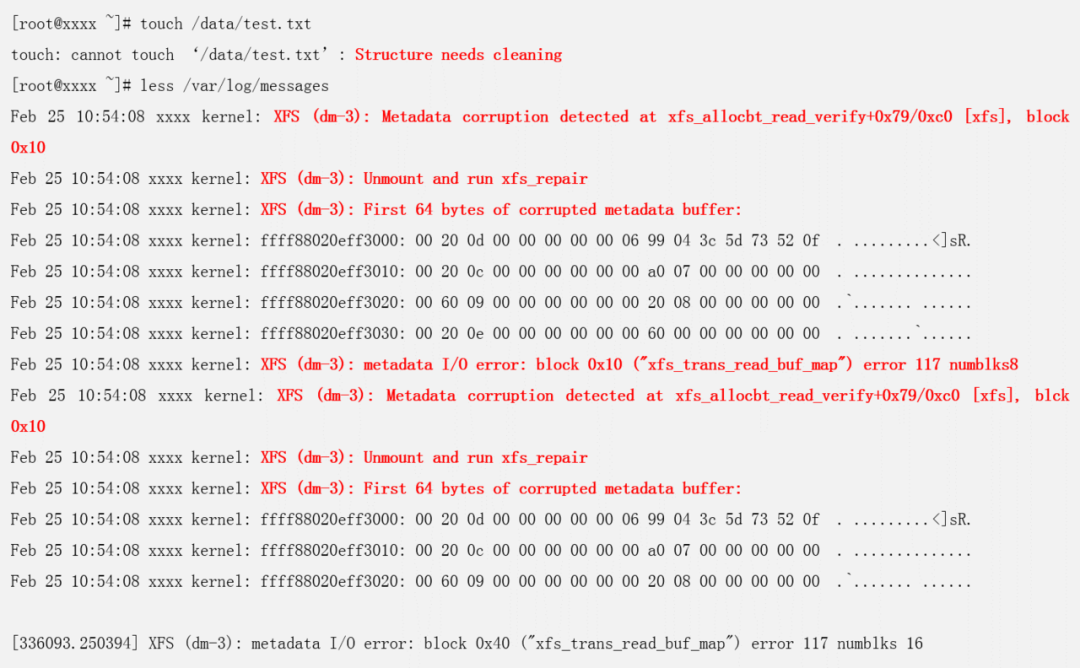Viewport: 1080px width, 668px height.
Task: Click the red 'metadata I/O error: block 0x10' text
Action: (x=482, y=365)
